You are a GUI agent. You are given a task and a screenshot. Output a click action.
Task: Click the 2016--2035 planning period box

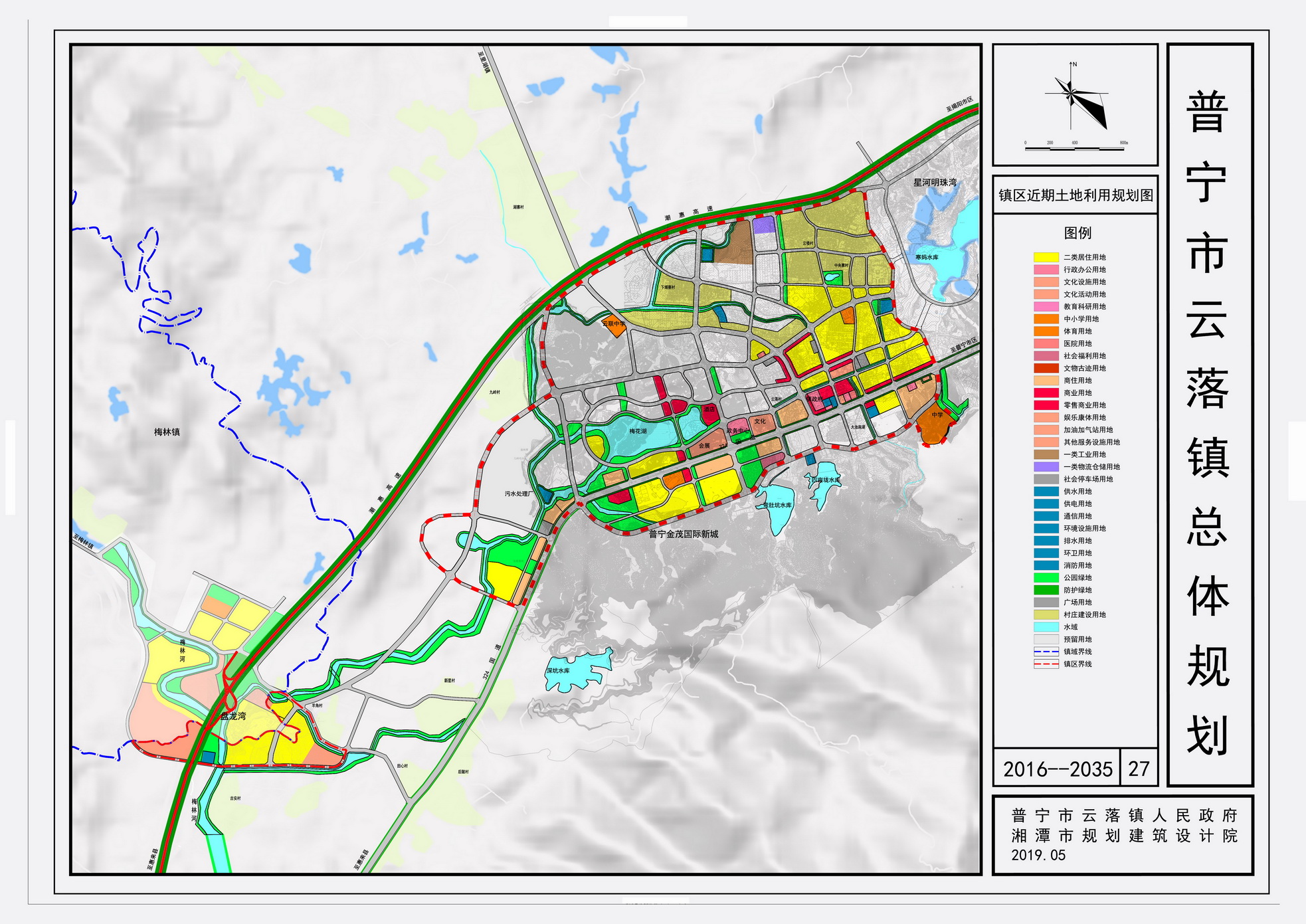tap(1057, 769)
